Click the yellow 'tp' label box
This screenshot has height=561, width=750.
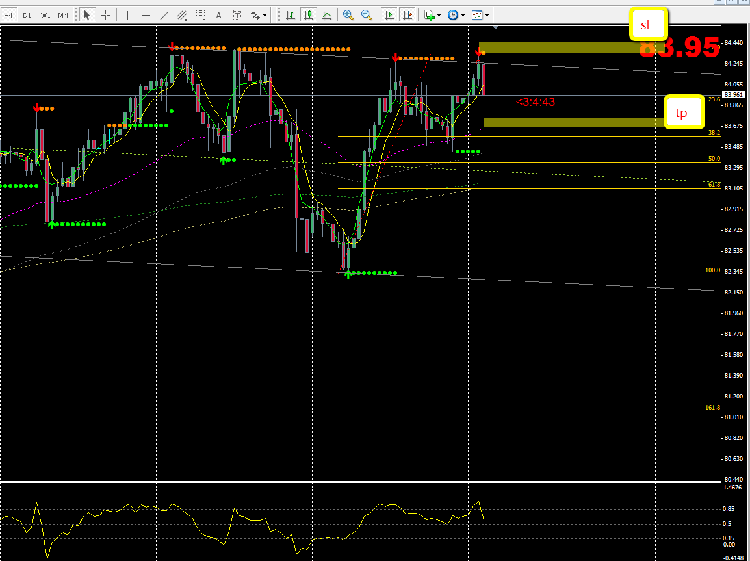684,112
